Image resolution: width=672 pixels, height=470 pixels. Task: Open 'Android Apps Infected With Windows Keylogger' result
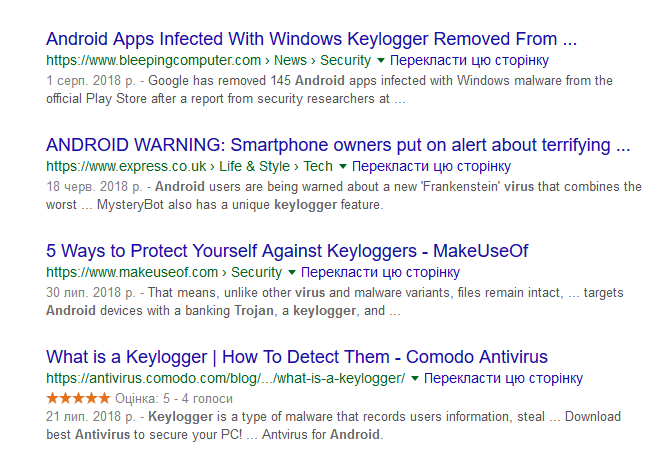coord(312,39)
